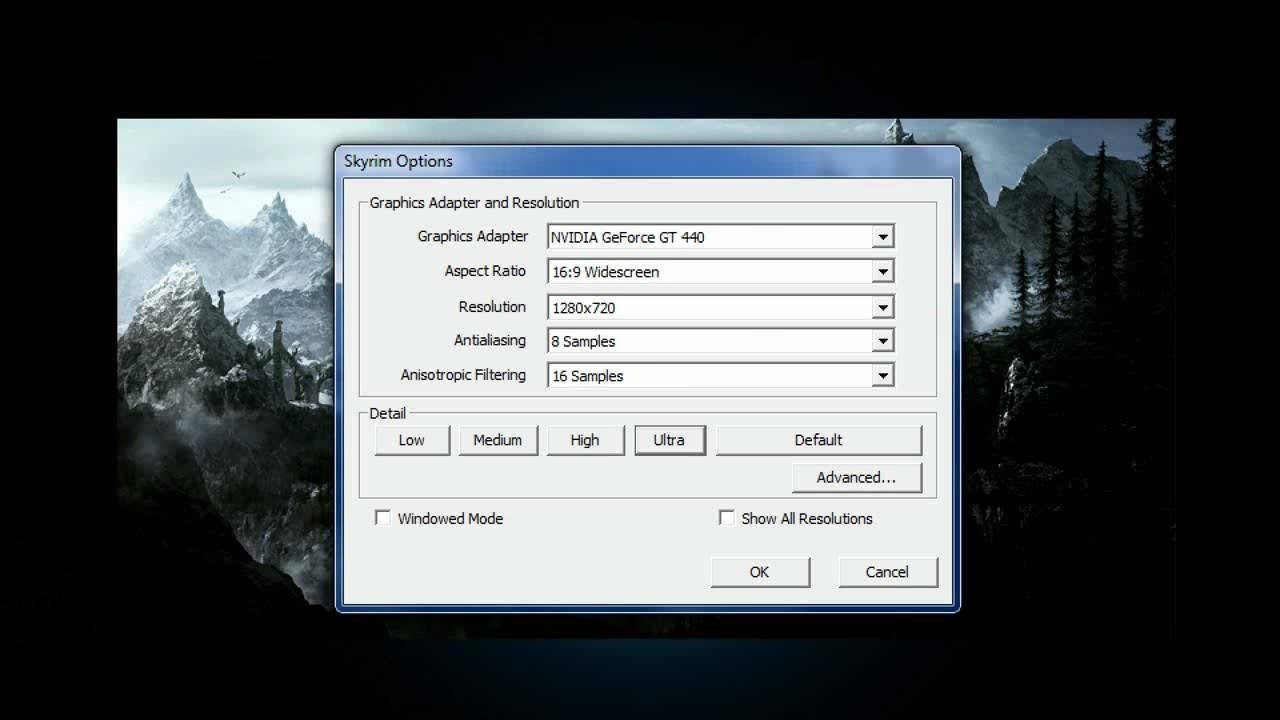This screenshot has width=1280, height=720.
Task: Expand the Aspect Ratio dropdown arrow
Action: coord(882,271)
